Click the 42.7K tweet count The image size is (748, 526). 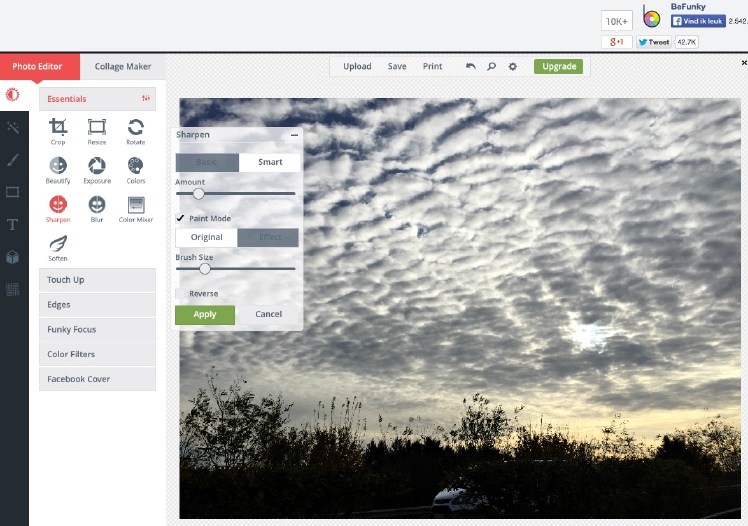(687, 42)
